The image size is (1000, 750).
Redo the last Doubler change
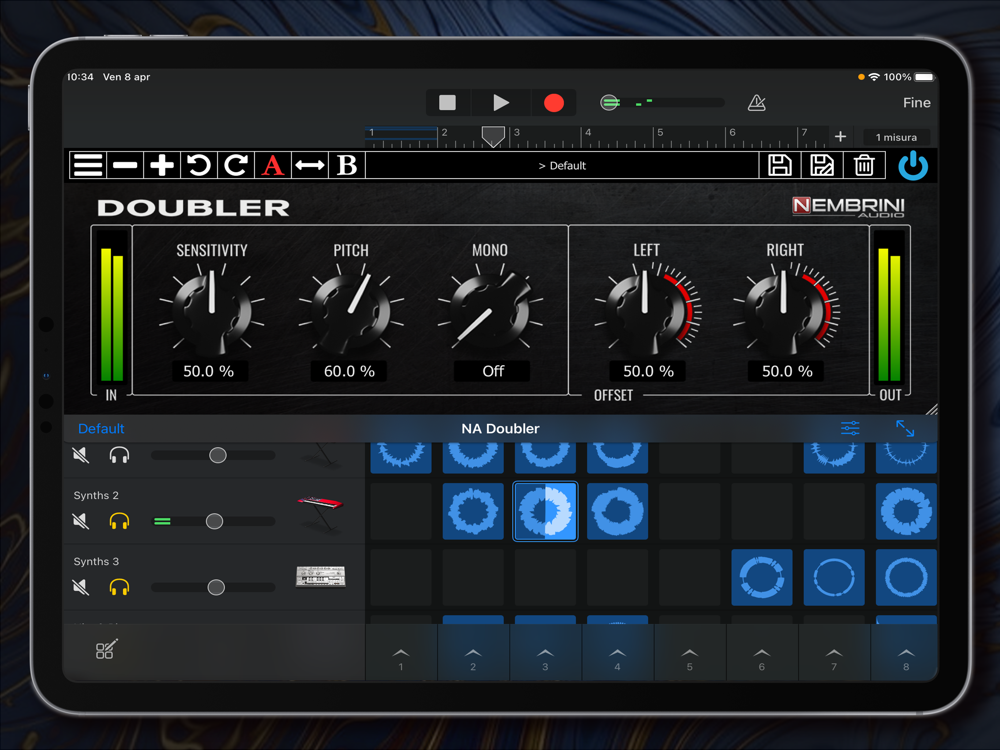point(236,165)
